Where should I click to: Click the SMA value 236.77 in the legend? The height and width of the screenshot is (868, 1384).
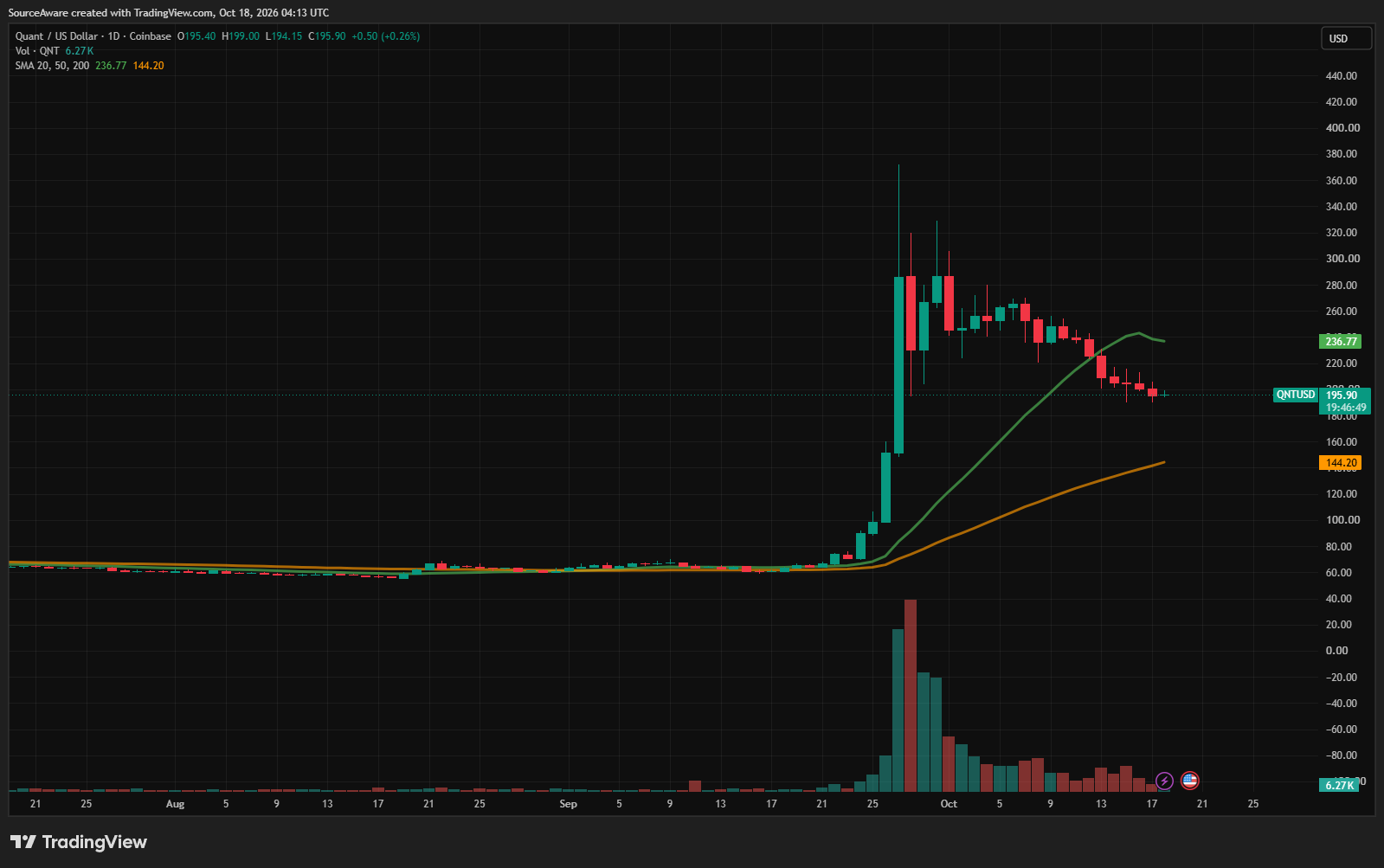click(111, 66)
